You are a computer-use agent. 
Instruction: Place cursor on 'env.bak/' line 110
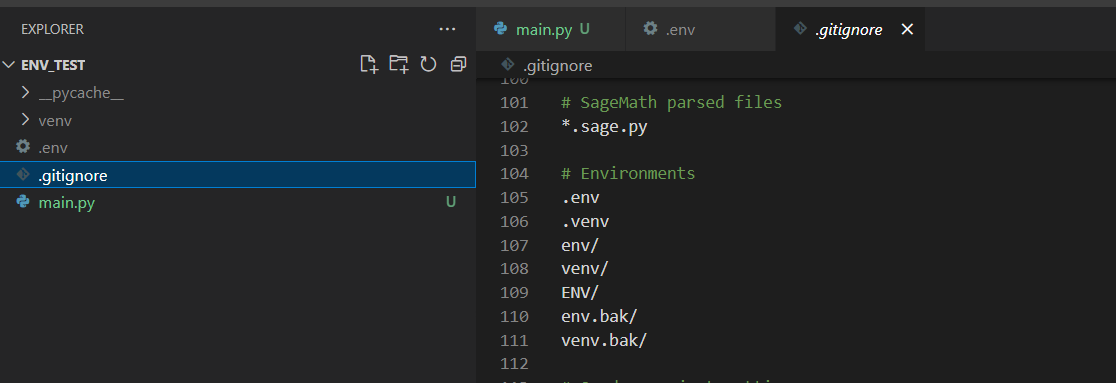pos(599,316)
